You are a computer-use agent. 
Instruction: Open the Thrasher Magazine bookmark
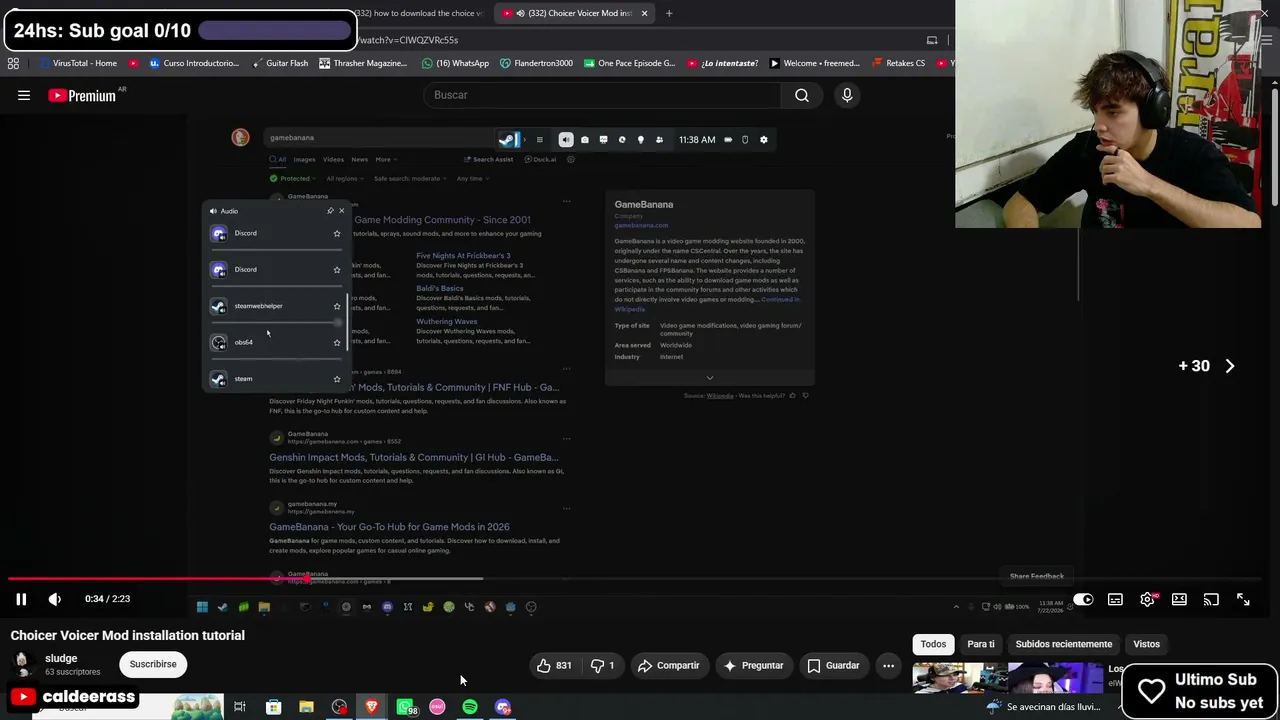pos(363,63)
